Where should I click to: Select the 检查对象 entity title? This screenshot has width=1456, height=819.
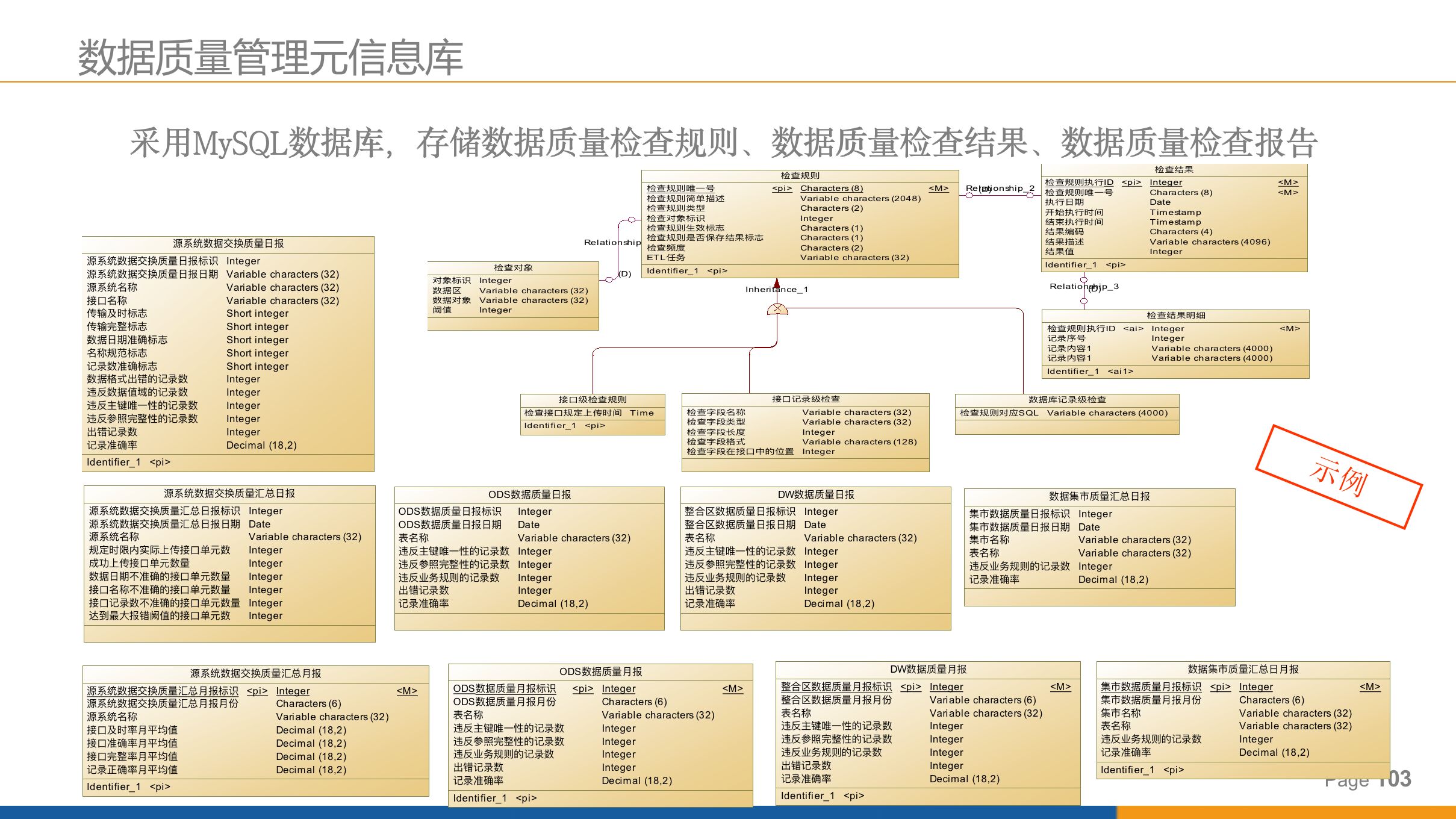click(x=513, y=268)
